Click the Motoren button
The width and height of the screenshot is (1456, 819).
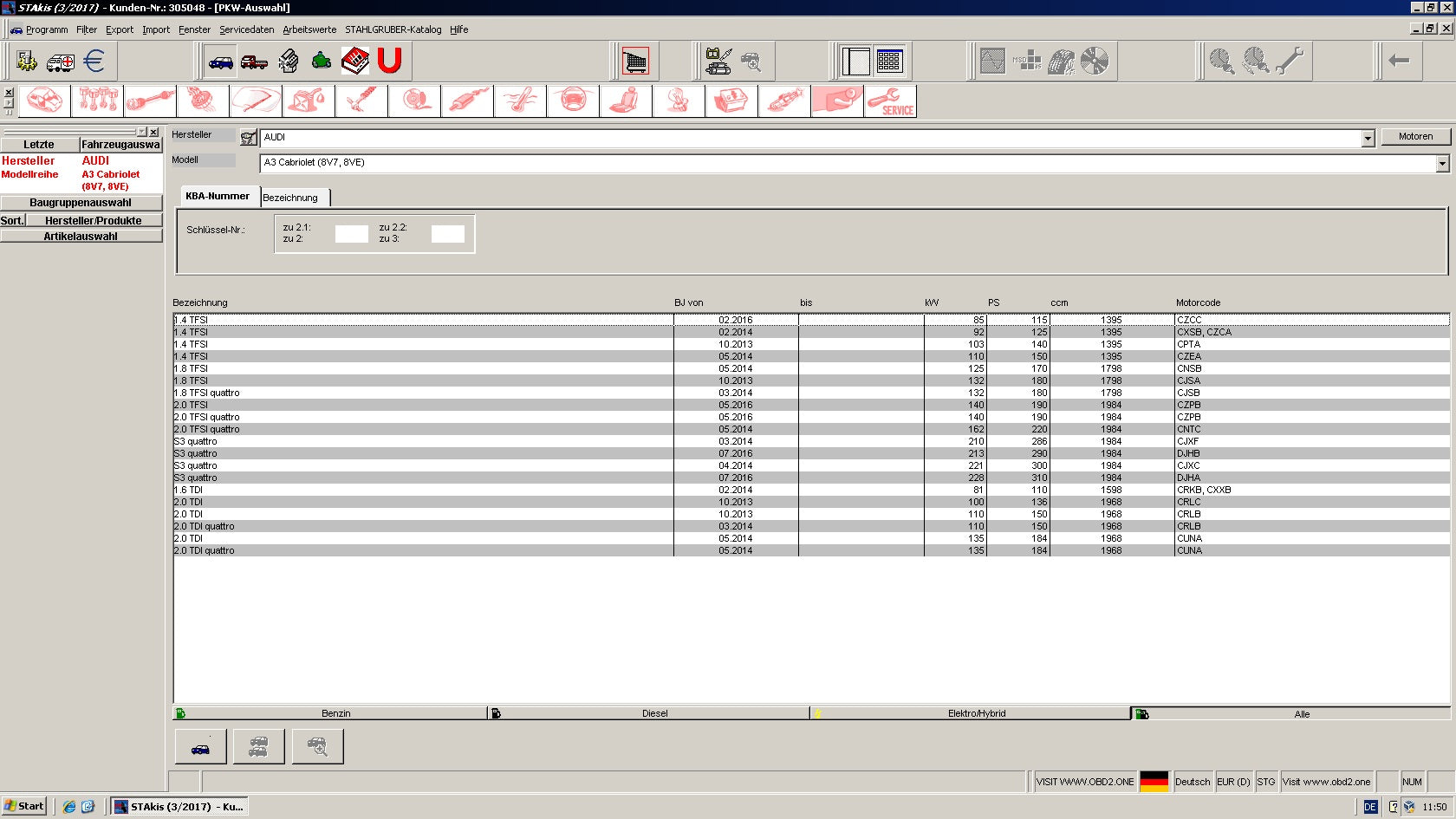point(1415,137)
